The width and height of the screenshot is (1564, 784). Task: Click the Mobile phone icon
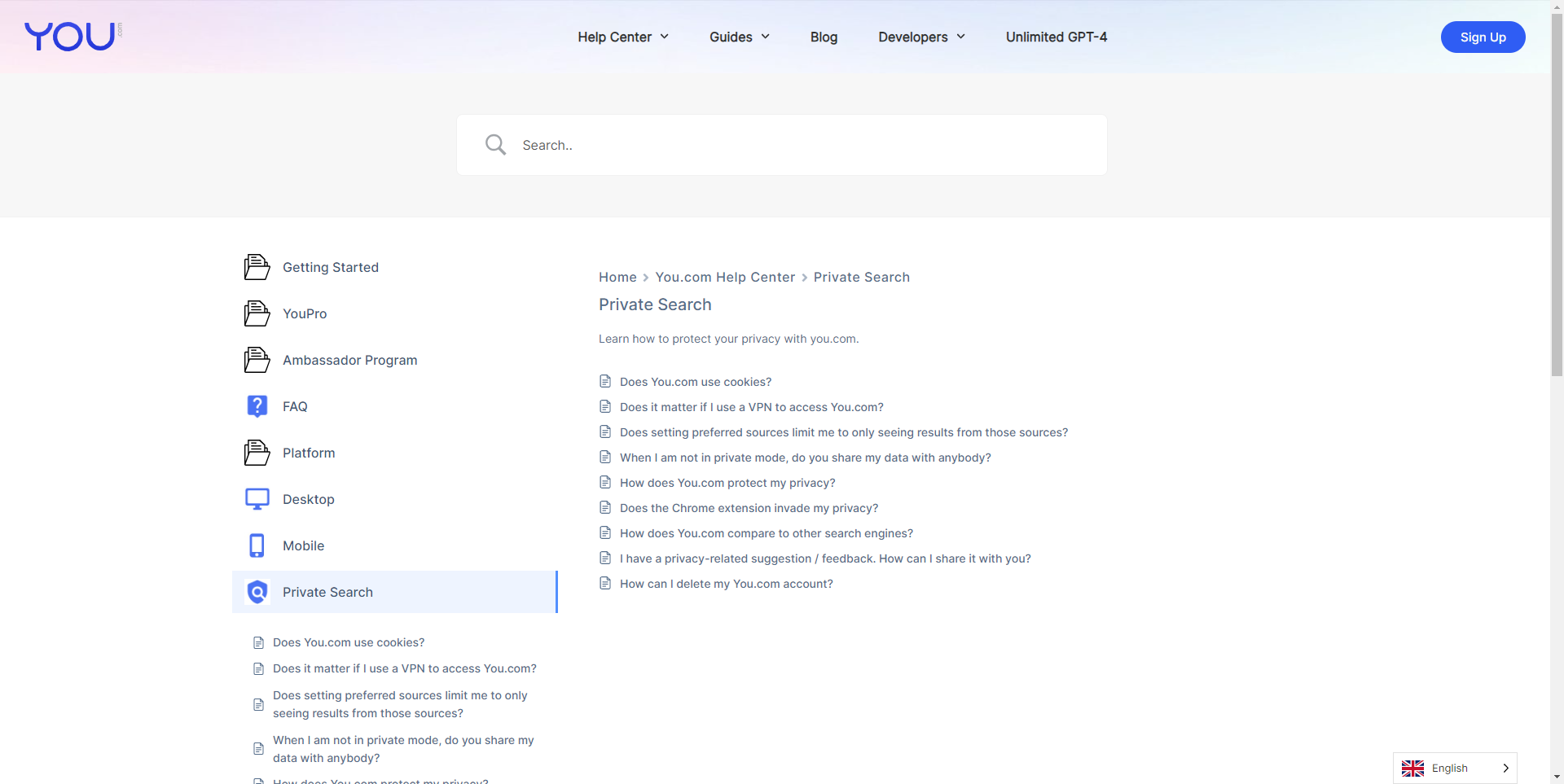click(x=257, y=545)
